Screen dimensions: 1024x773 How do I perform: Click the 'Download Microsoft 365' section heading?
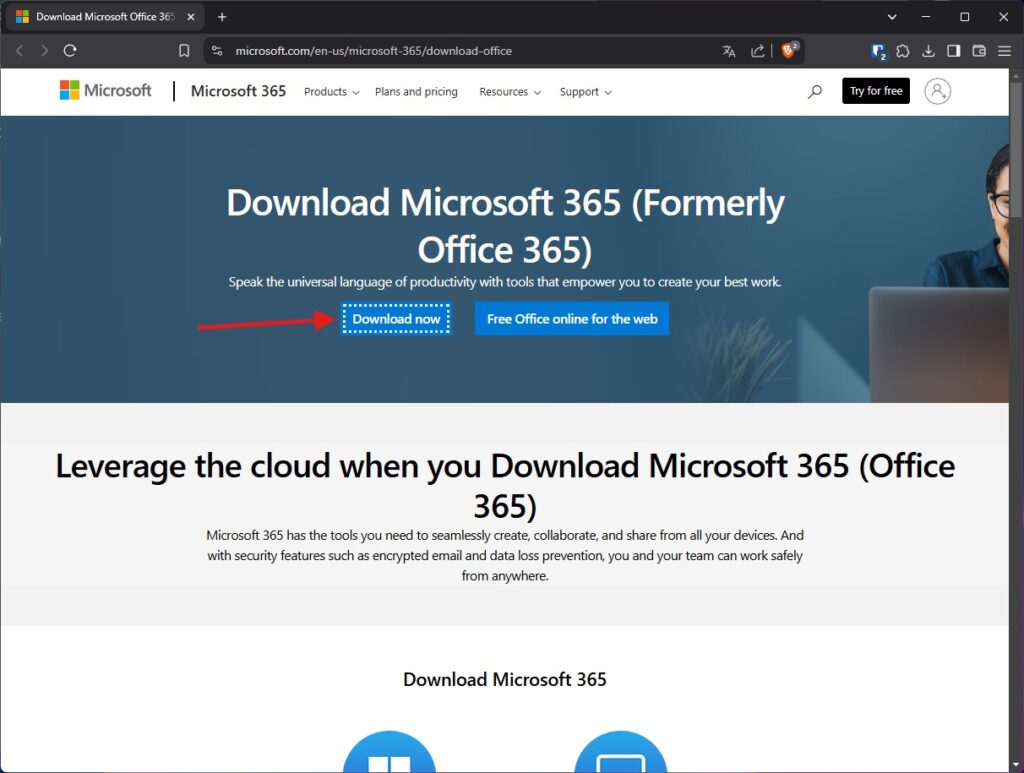[x=505, y=680]
